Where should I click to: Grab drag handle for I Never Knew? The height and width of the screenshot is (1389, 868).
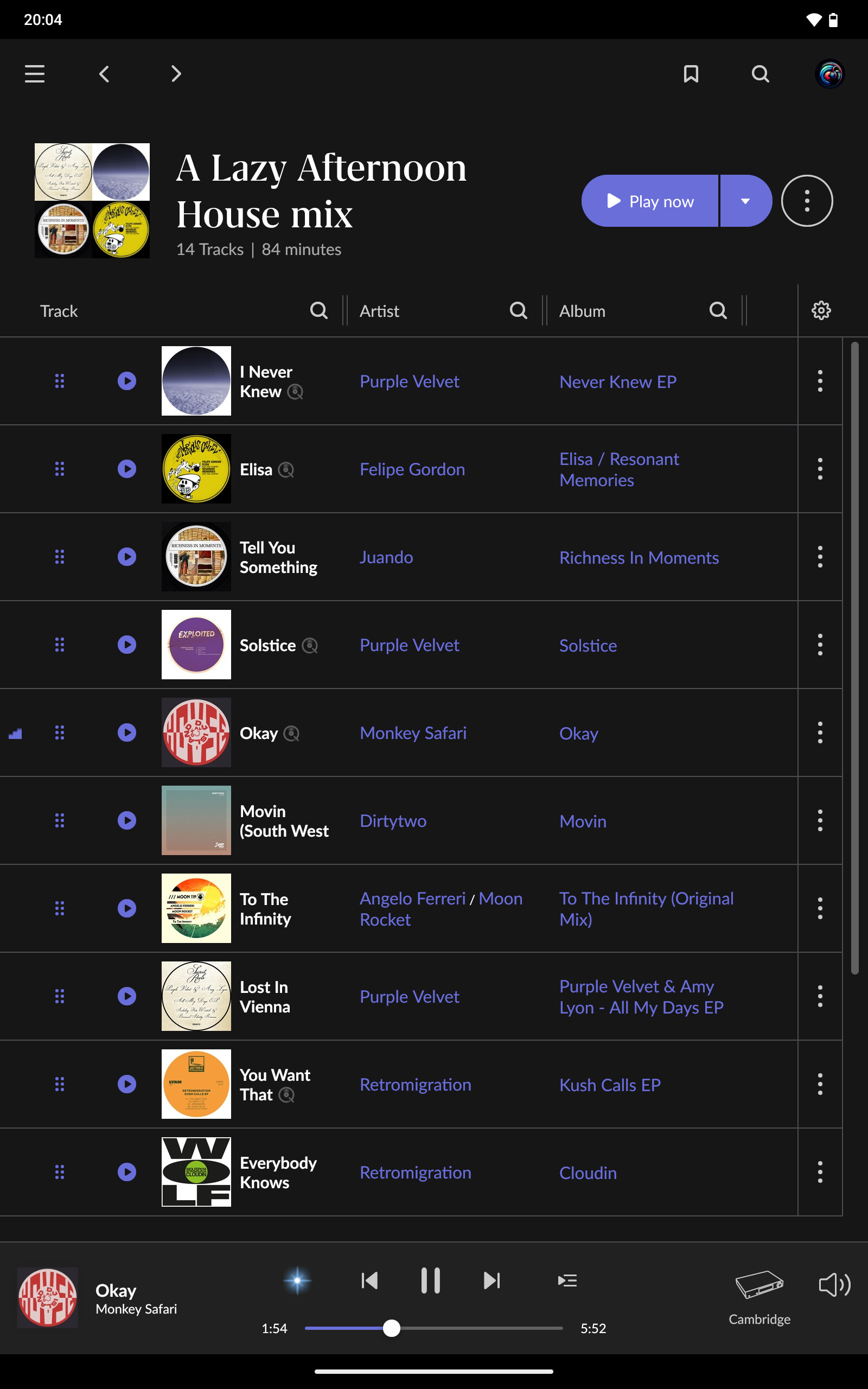tap(59, 381)
